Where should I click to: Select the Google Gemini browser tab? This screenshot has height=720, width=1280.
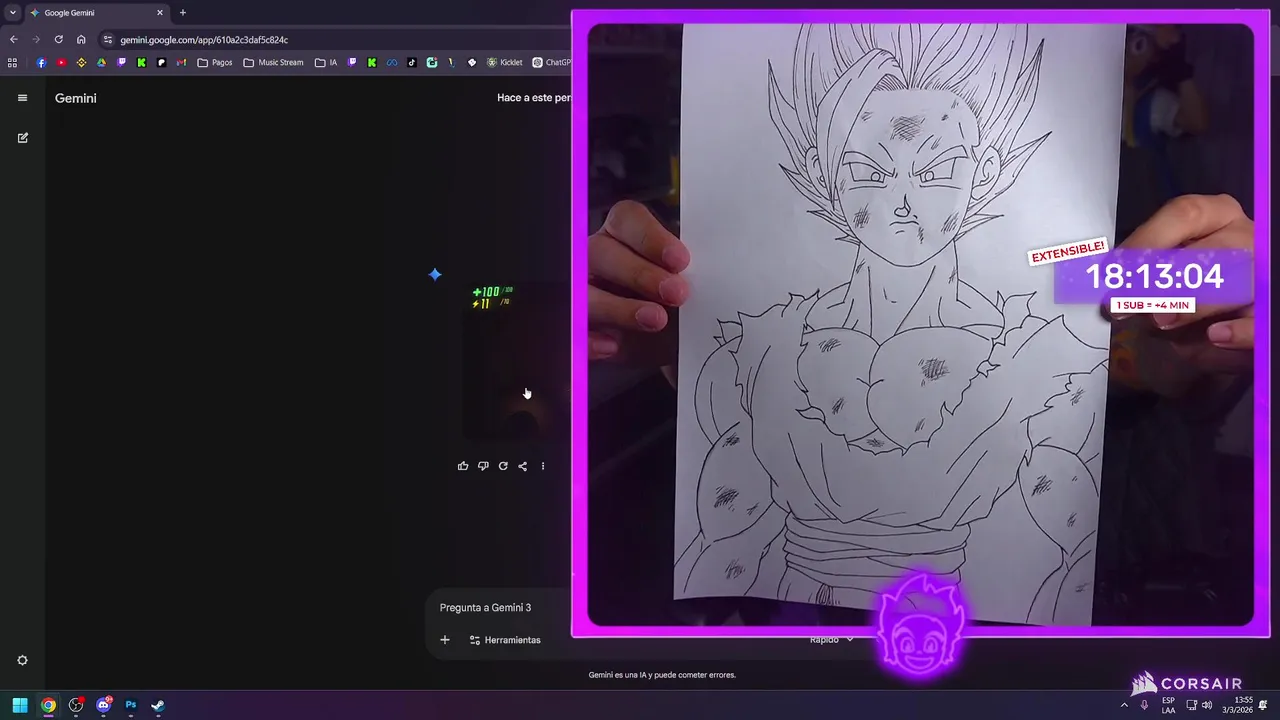[97, 13]
